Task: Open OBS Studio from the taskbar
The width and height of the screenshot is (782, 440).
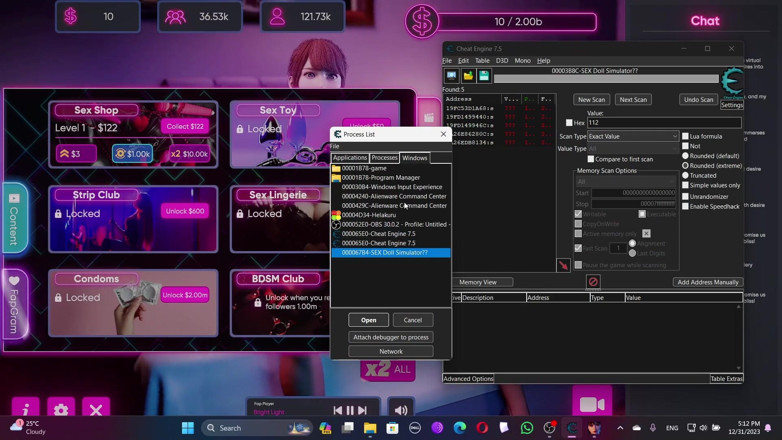Action: coord(549,428)
